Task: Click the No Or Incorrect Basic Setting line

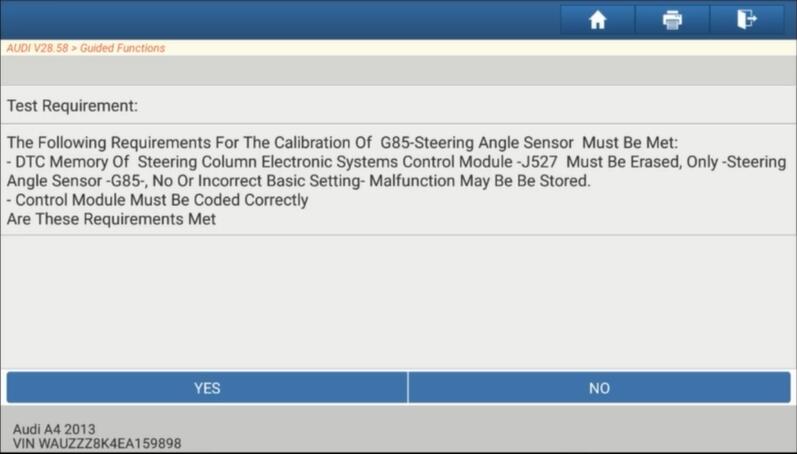Action: [298, 181]
